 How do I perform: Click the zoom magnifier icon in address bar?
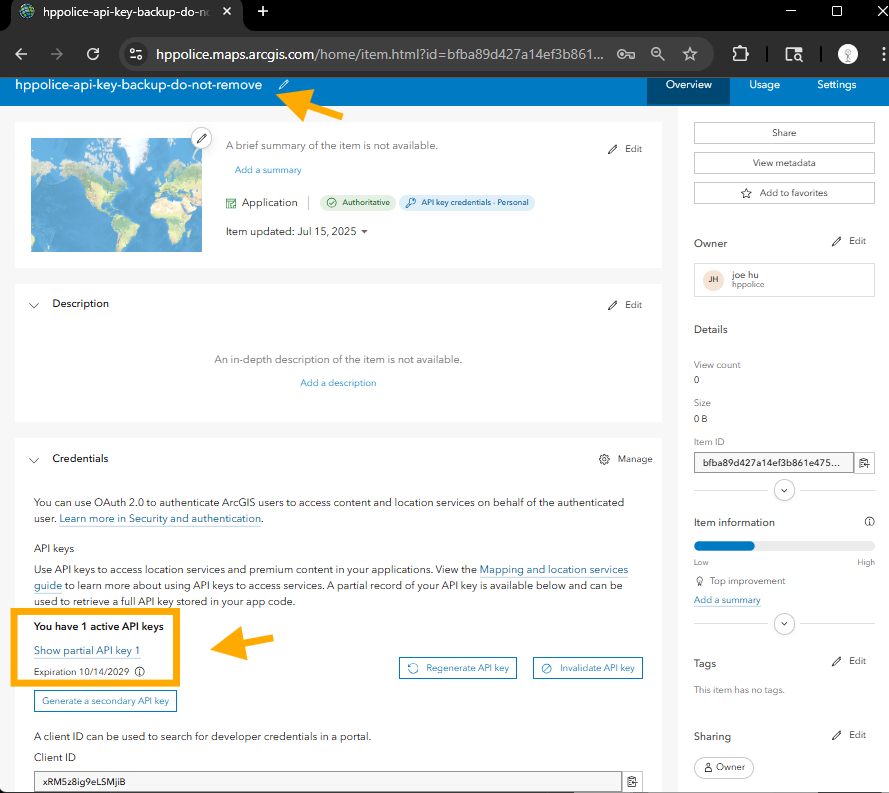pos(658,54)
